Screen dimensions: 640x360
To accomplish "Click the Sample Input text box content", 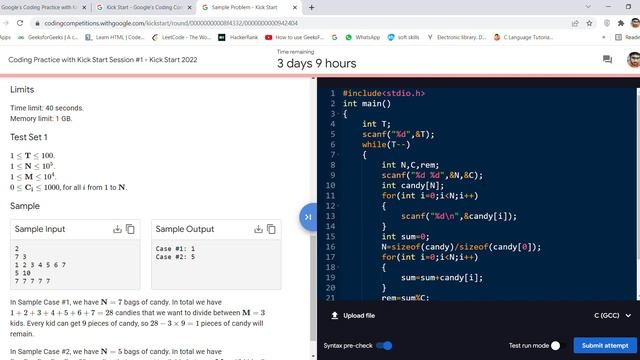I will pyautogui.click(x=75, y=264).
